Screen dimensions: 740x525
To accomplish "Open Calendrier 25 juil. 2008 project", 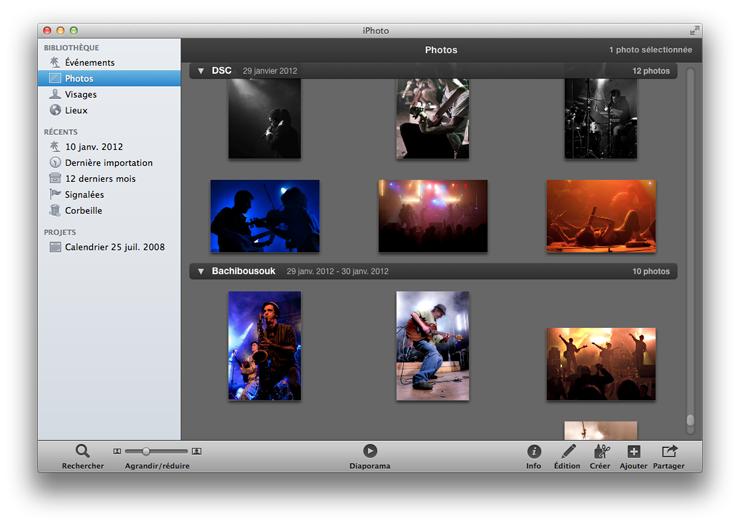I will pos(114,247).
